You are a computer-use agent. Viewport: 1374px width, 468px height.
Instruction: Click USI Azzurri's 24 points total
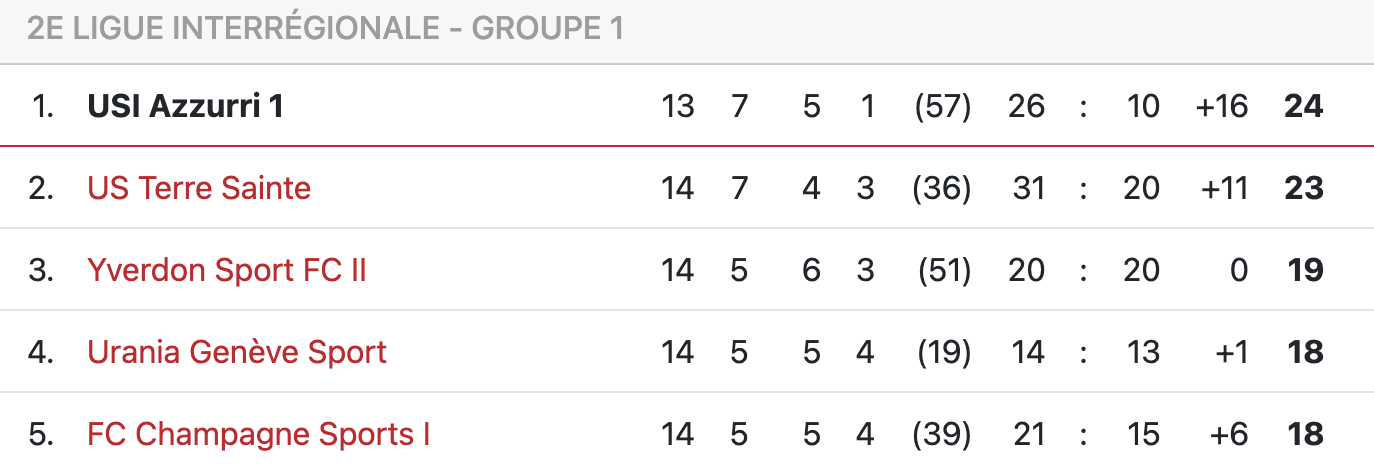pos(1304,106)
